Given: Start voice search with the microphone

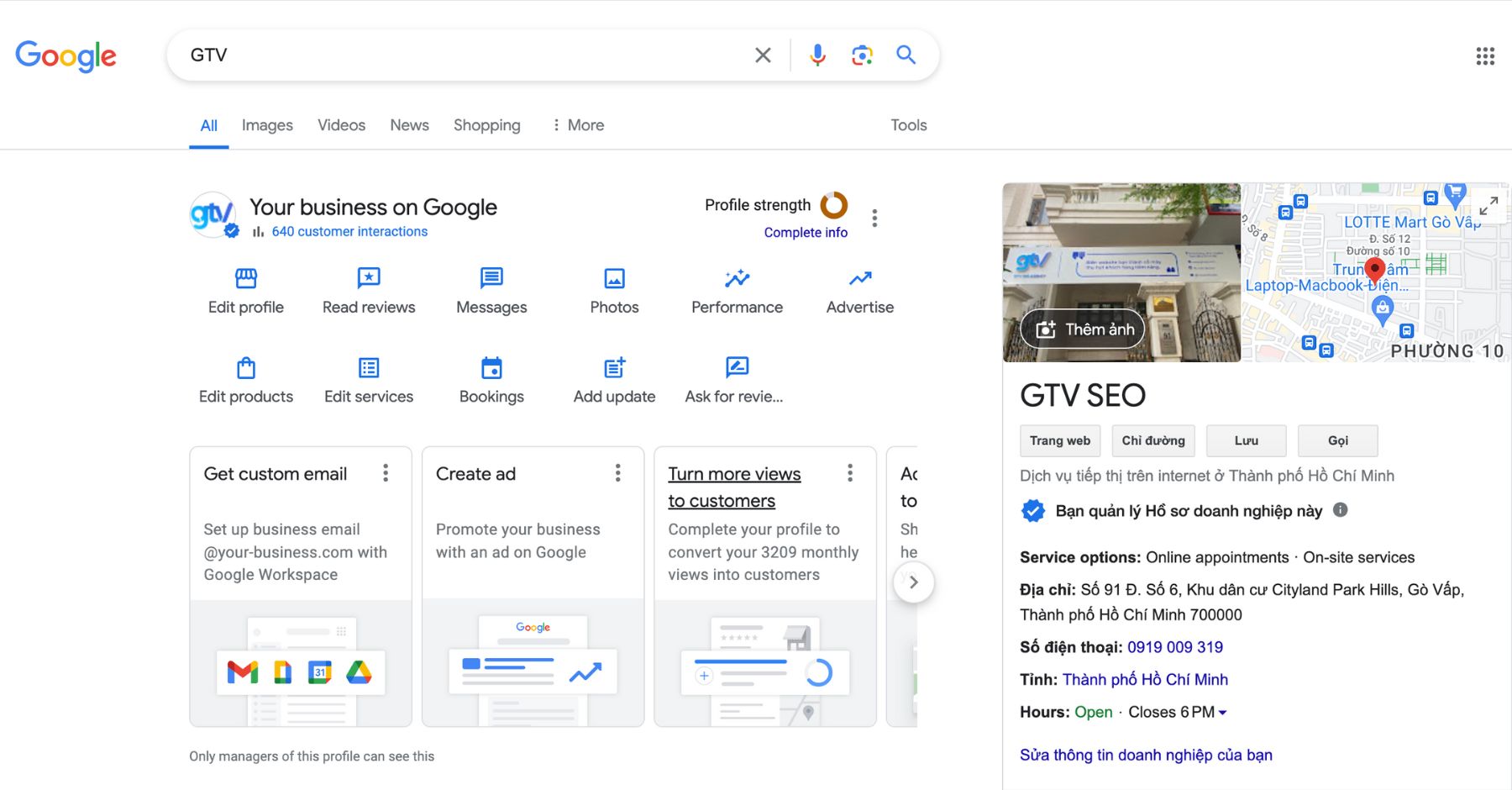Looking at the screenshot, I should point(816,55).
